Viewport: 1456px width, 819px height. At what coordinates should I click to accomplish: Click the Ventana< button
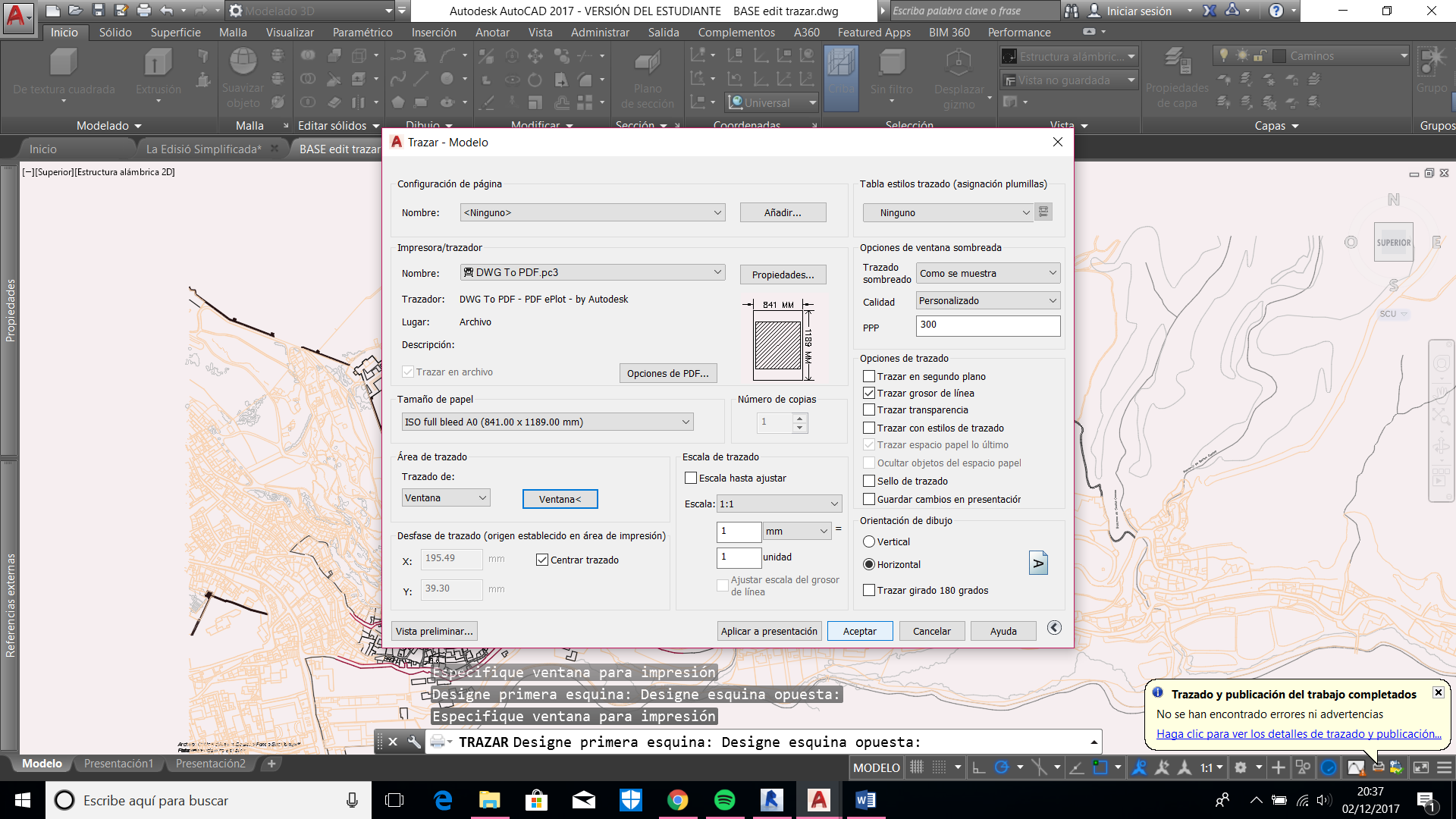(560, 499)
